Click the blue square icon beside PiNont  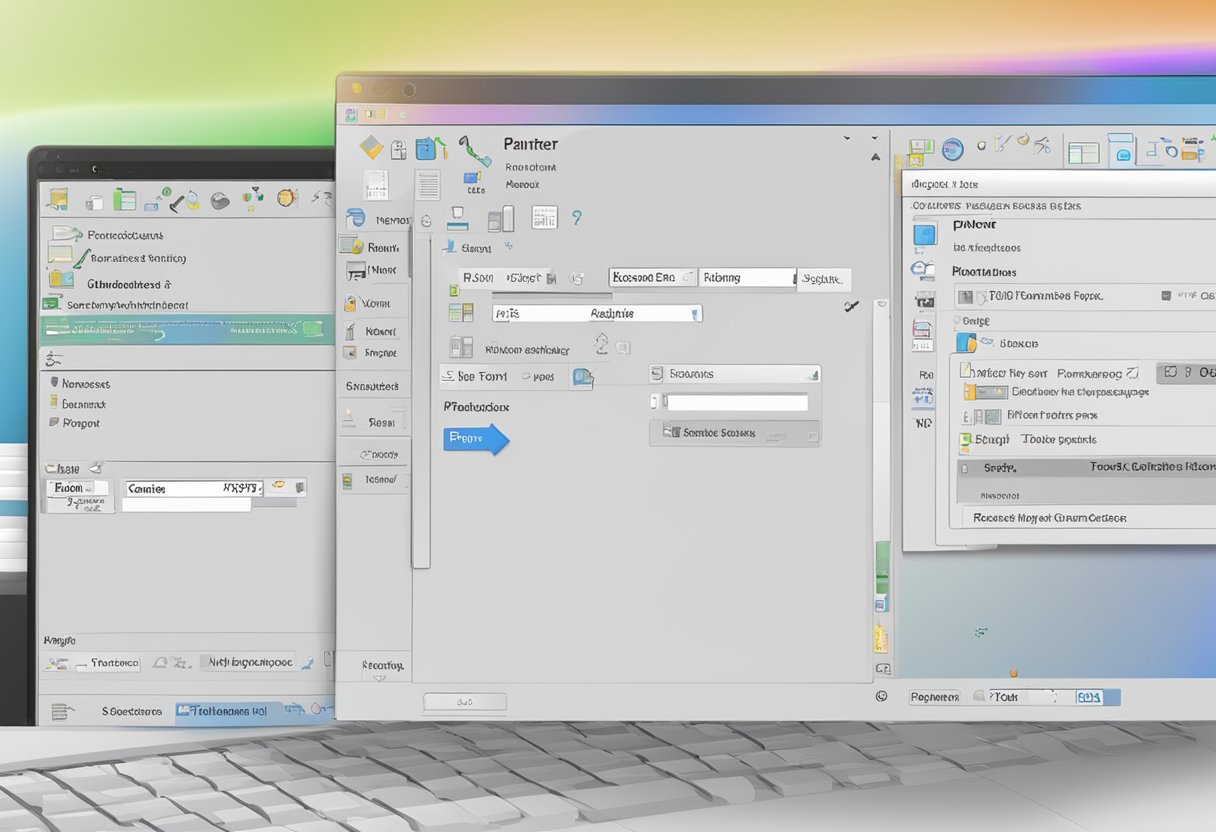point(925,234)
